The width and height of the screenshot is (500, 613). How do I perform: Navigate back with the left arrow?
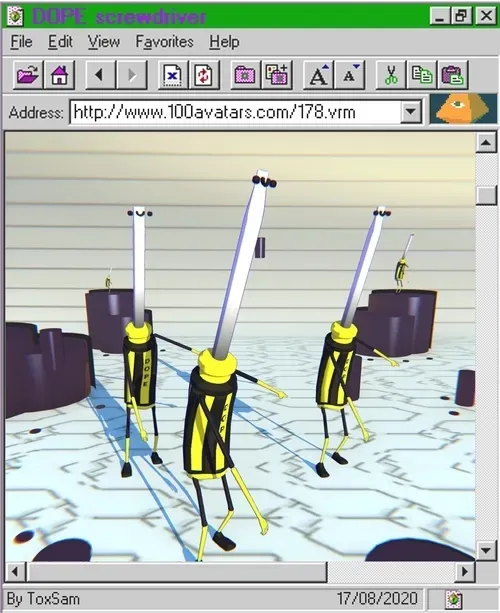[100, 74]
